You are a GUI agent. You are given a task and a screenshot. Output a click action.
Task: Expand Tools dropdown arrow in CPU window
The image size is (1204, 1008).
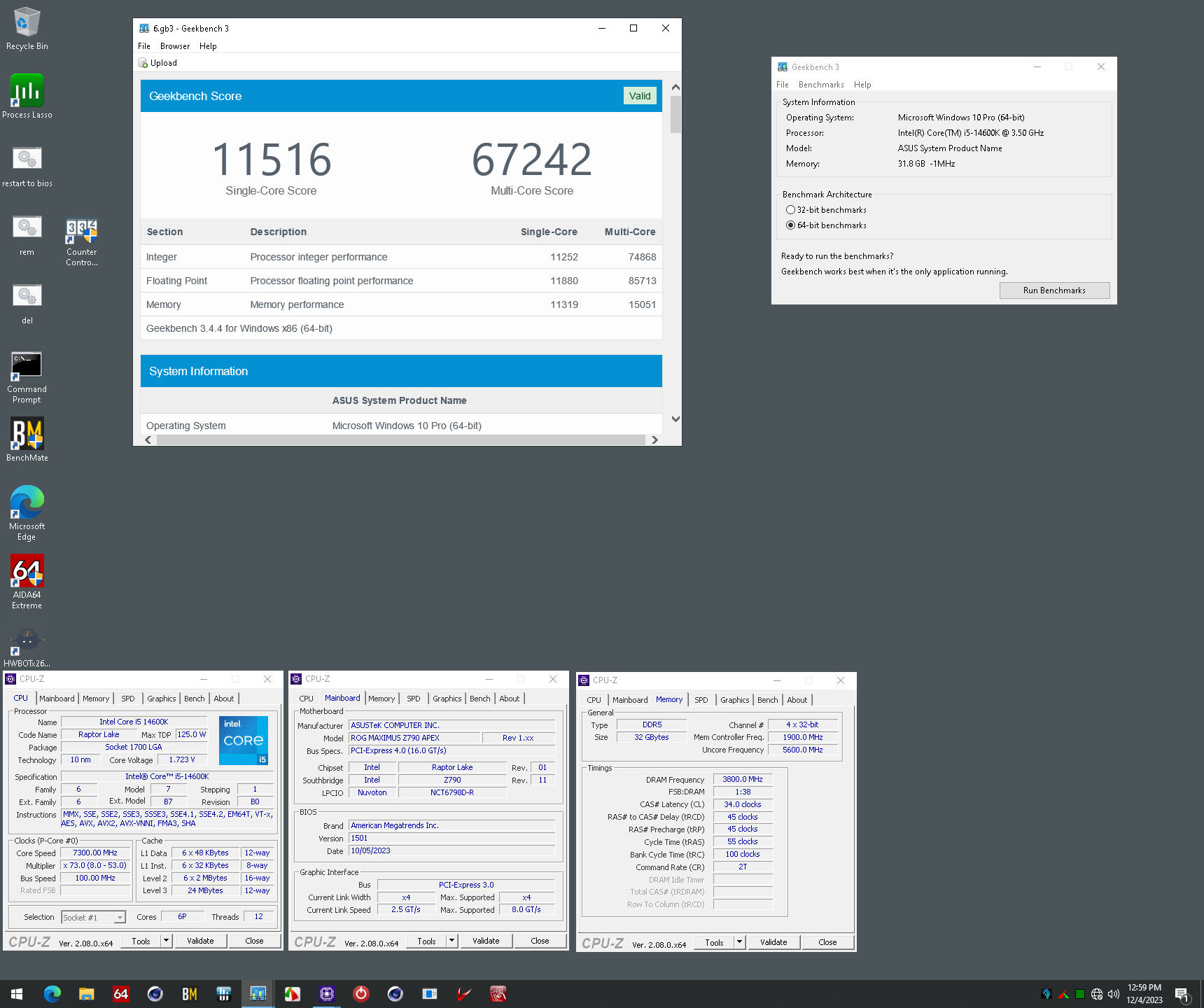(167, 941)
